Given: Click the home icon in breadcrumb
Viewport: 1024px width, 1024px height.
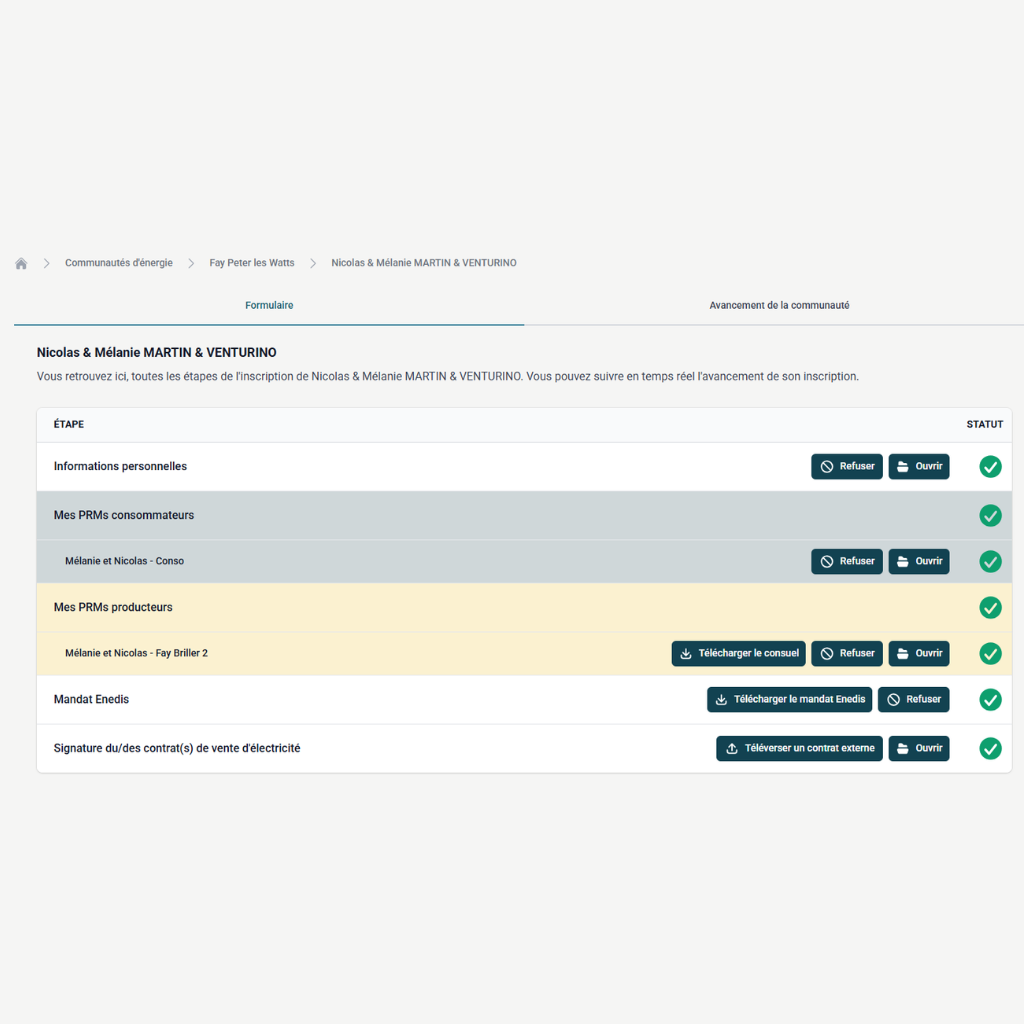Looking at the screenshot, I should point(21,264).
